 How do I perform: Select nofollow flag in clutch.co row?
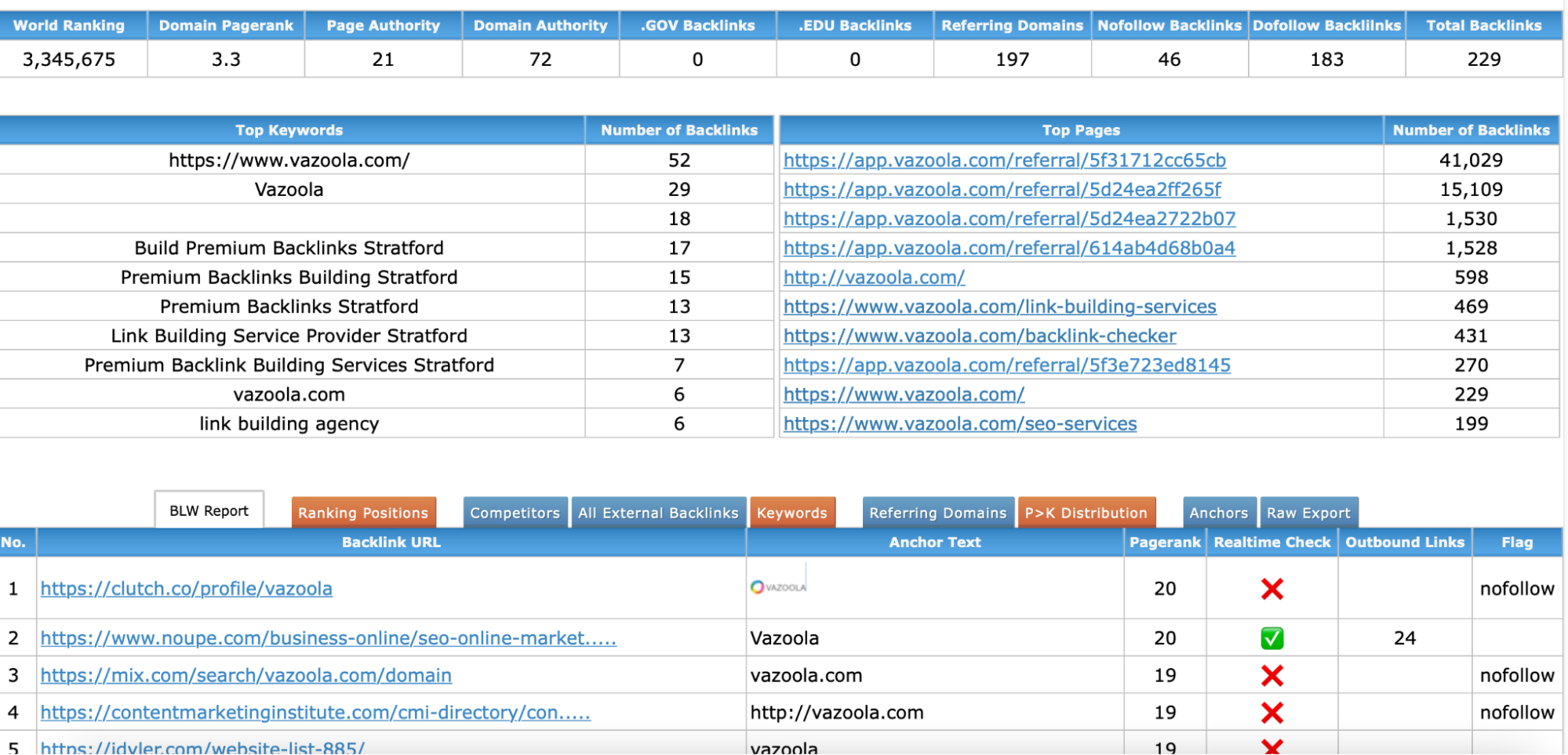pyautogui.click(x=1517, y=589)
